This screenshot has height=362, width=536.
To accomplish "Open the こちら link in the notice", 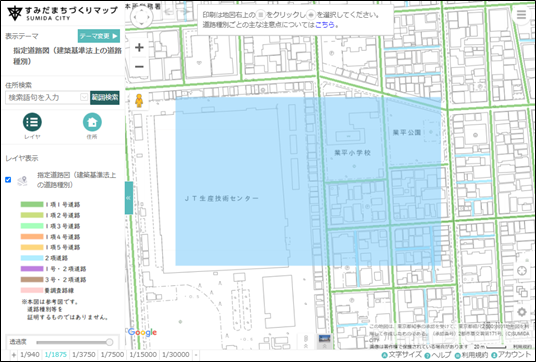I will pyautogui.click(x=325, y=25).
